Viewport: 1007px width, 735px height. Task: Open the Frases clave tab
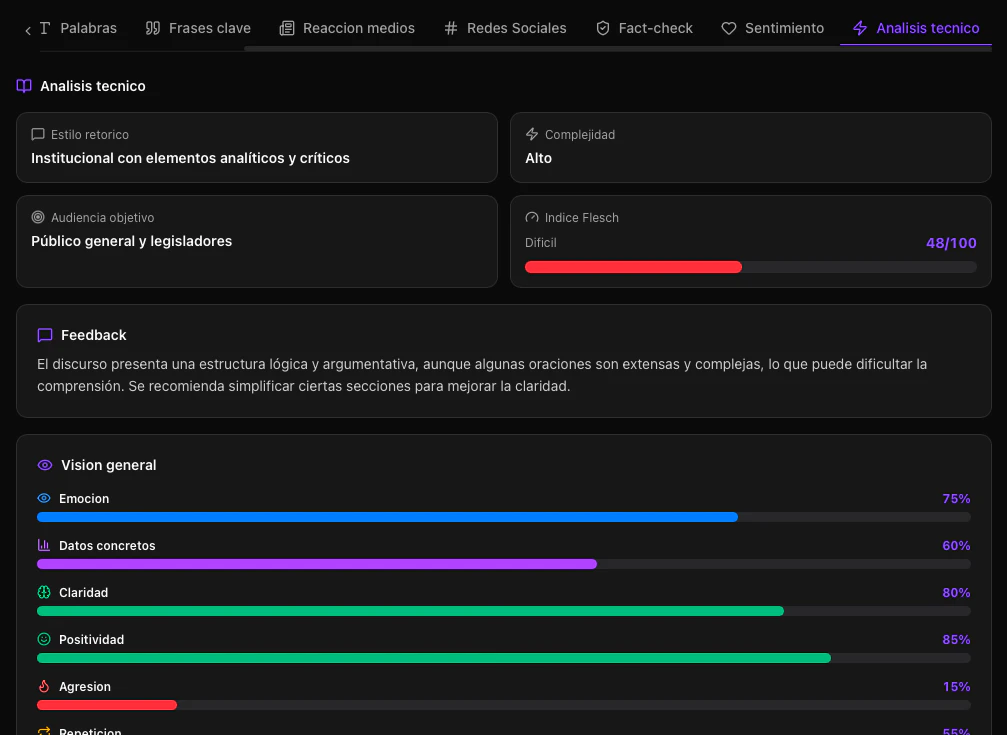point(197,28)
